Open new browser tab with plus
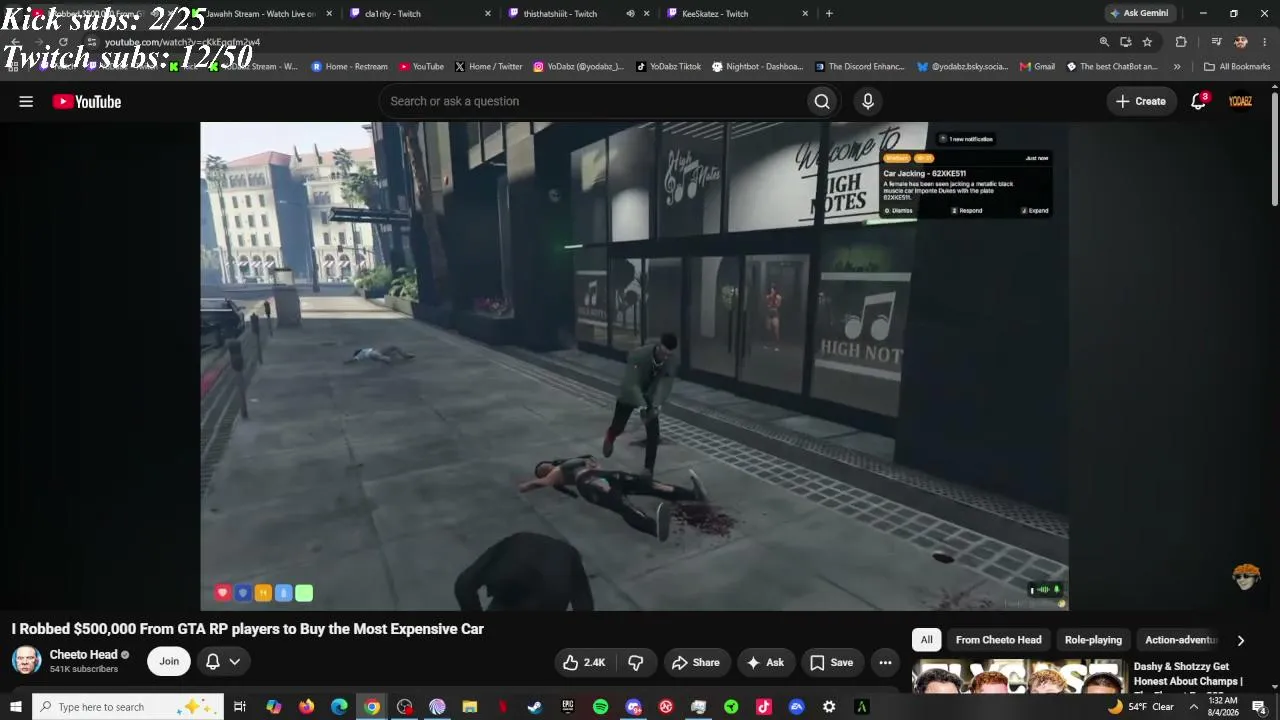 tap(829, 14)
